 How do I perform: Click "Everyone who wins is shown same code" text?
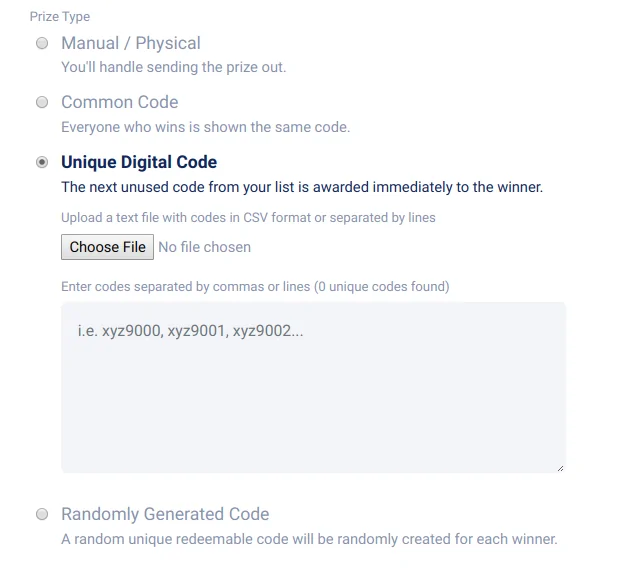coord(205,127)
